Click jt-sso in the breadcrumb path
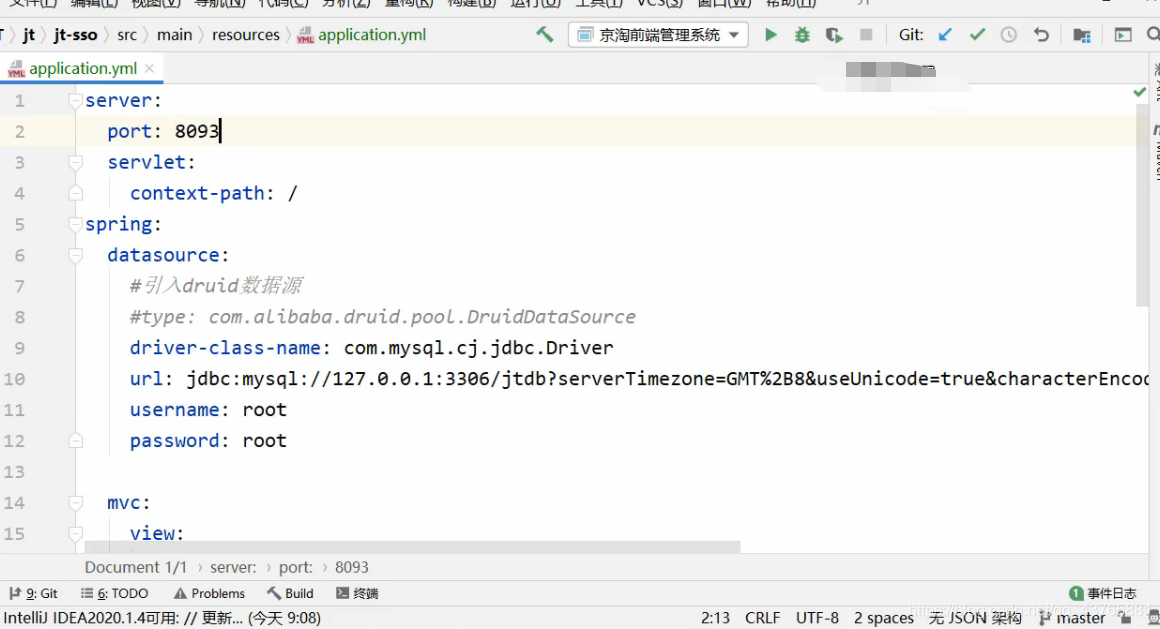This screenshot has width=1160, height=629. [75, 35]
